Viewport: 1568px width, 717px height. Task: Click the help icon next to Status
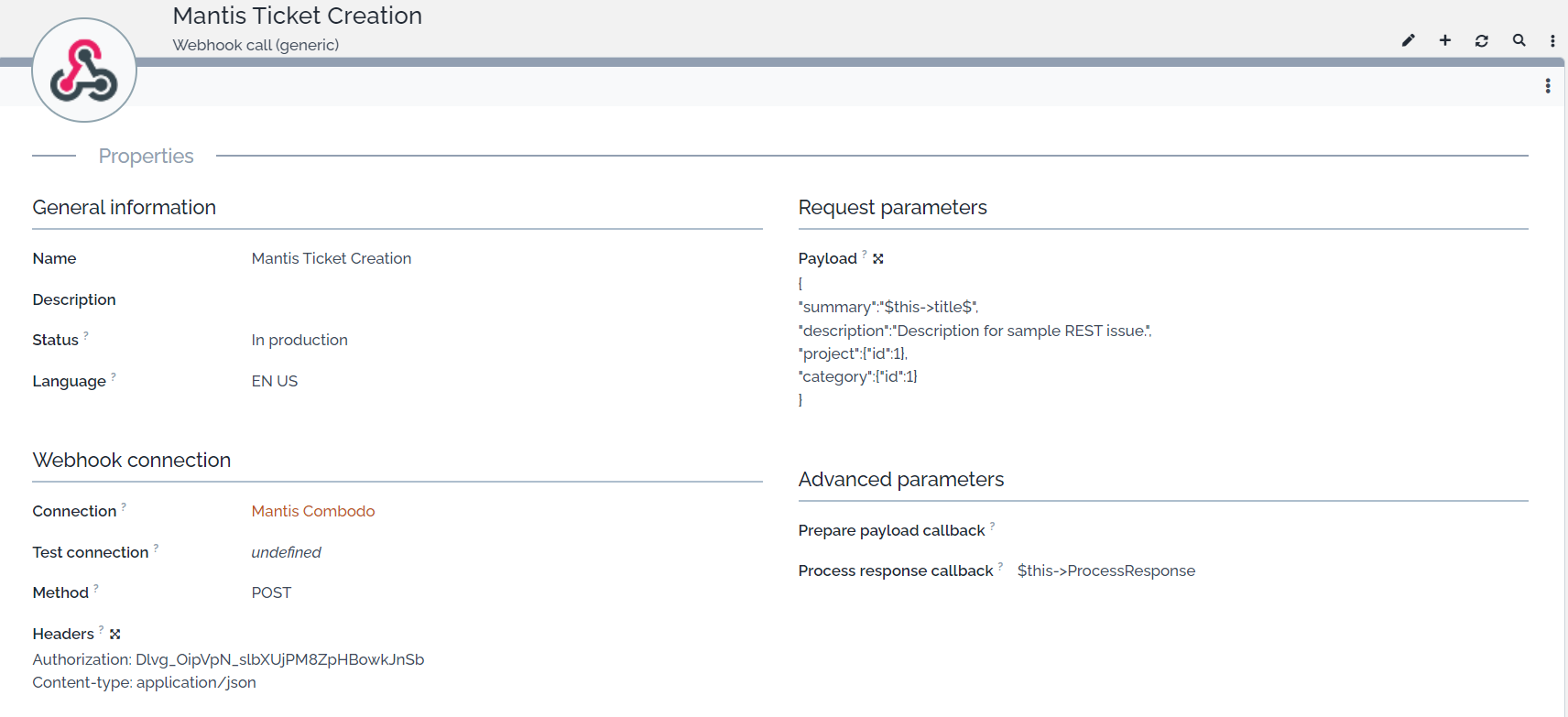[x=86, y=335]
